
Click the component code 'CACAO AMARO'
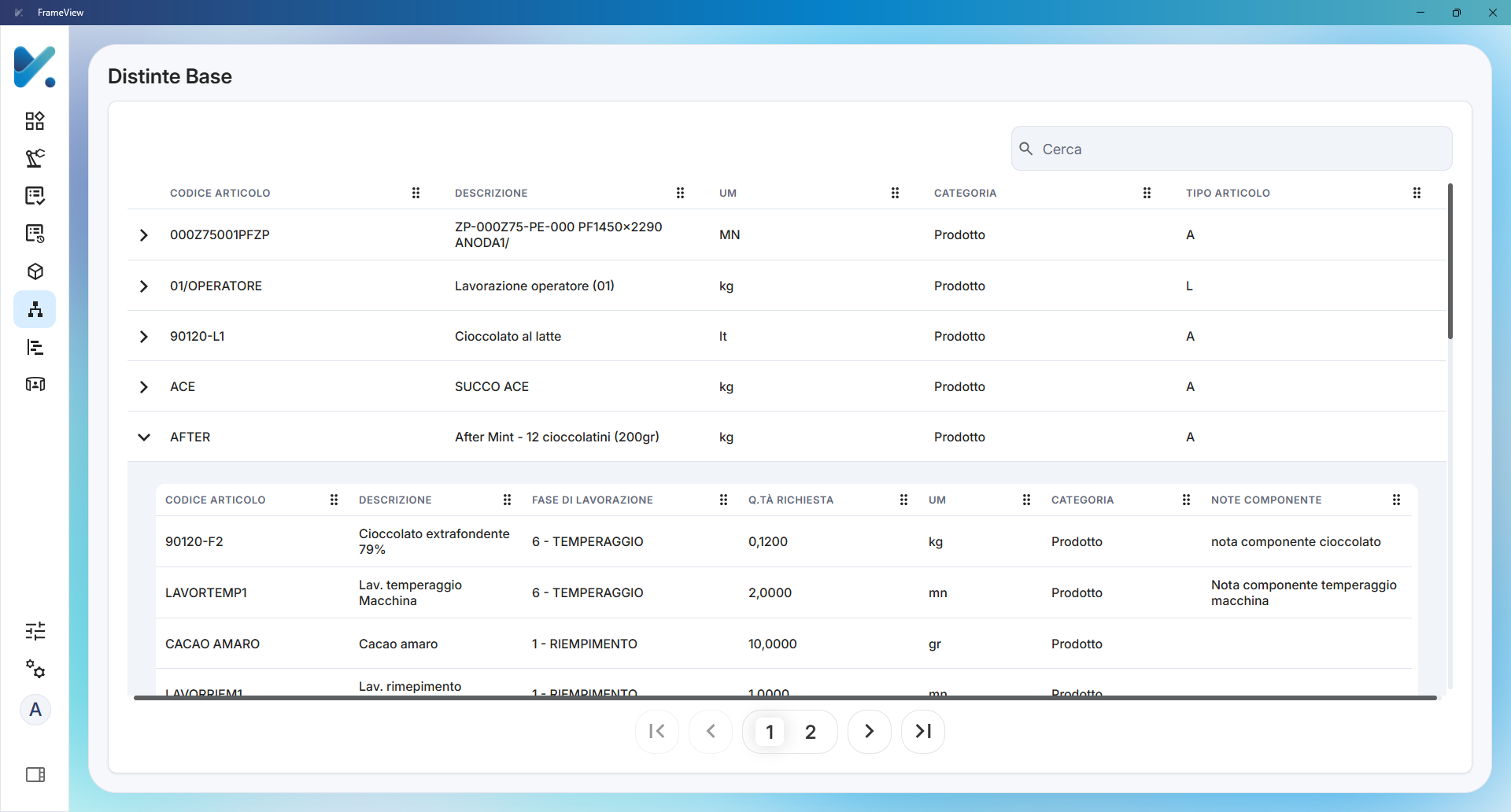pos(212,644)
